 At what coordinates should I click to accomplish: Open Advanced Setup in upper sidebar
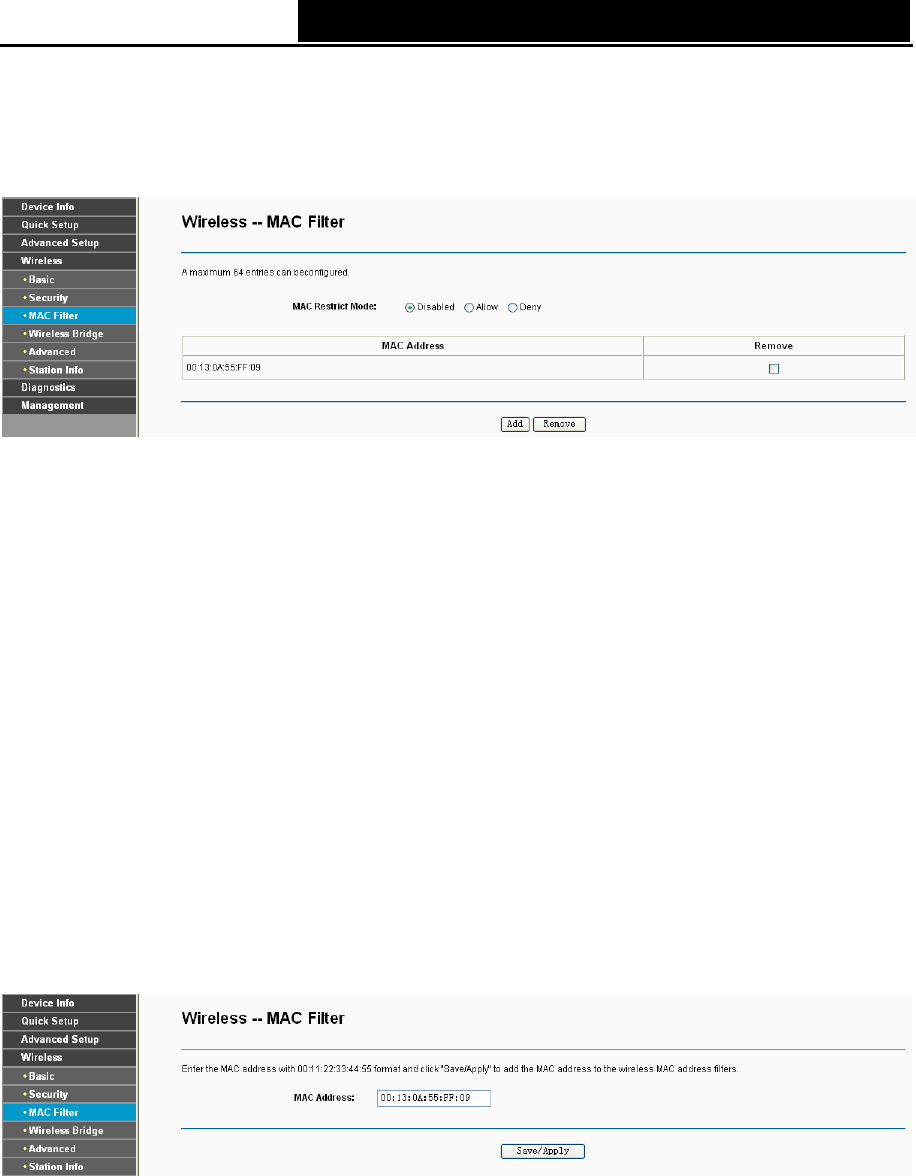(69, 243)
